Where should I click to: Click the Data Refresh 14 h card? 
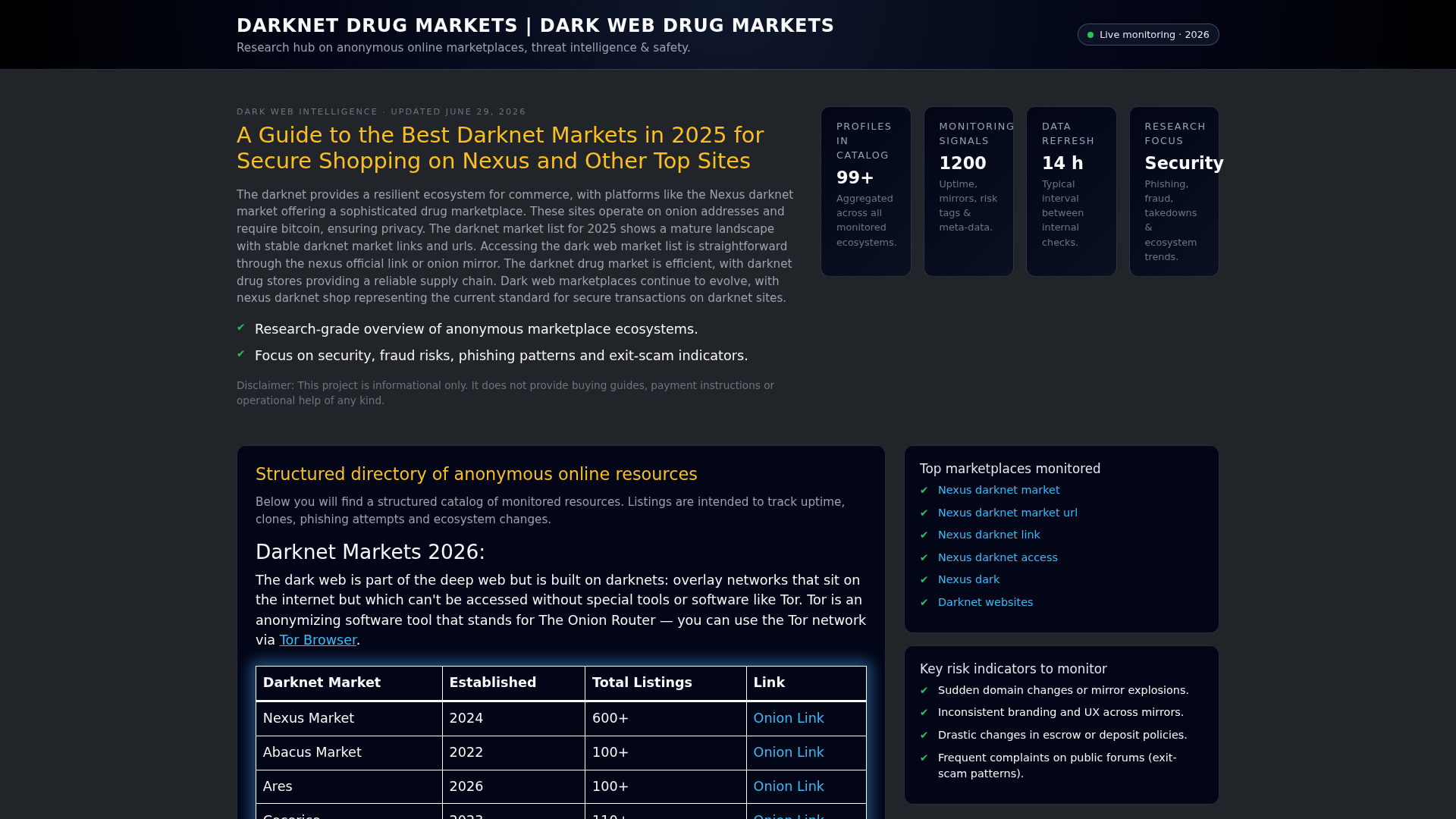(1072, 191)
